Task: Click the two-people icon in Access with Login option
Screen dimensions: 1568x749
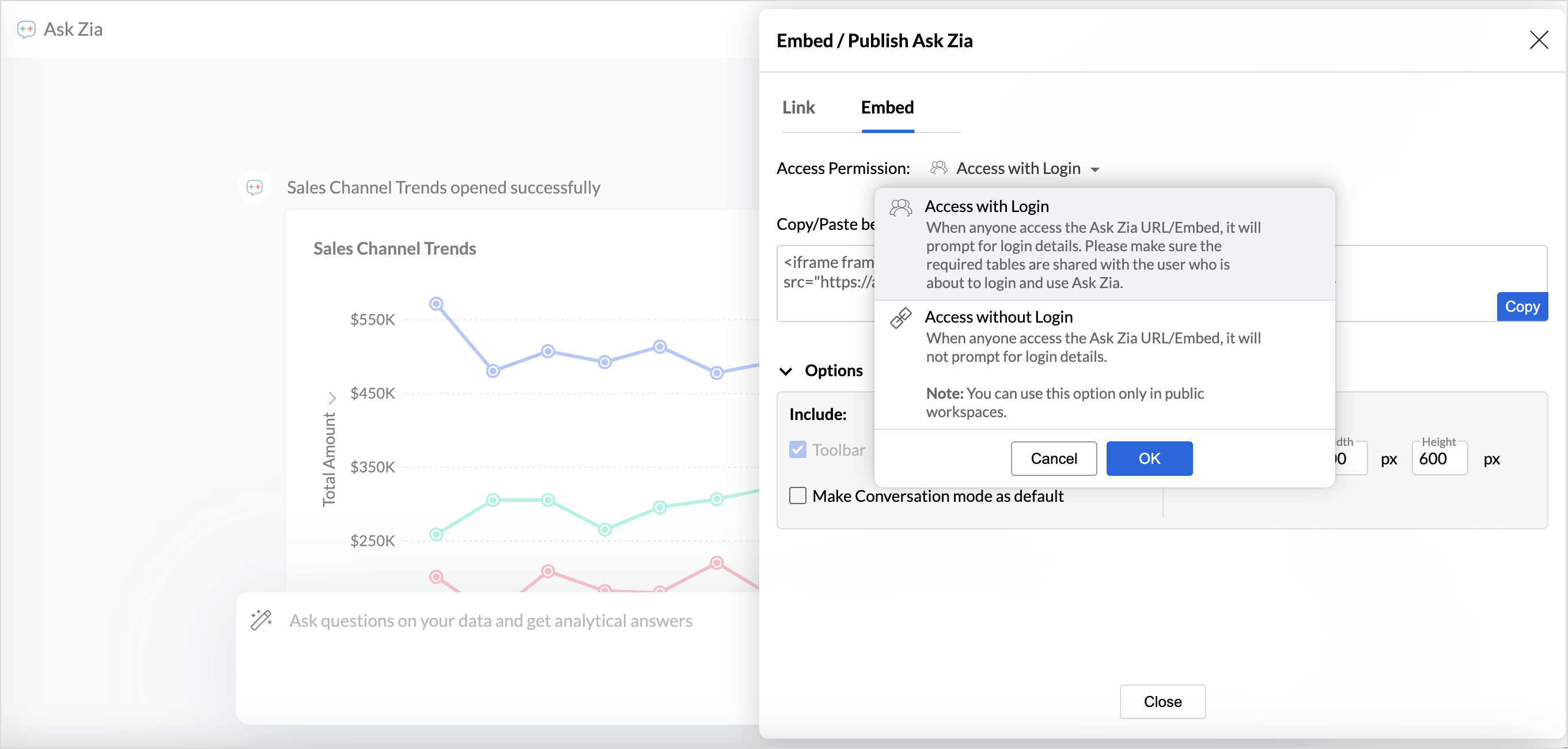Action: pyautogui.click(x=900, y=207)
